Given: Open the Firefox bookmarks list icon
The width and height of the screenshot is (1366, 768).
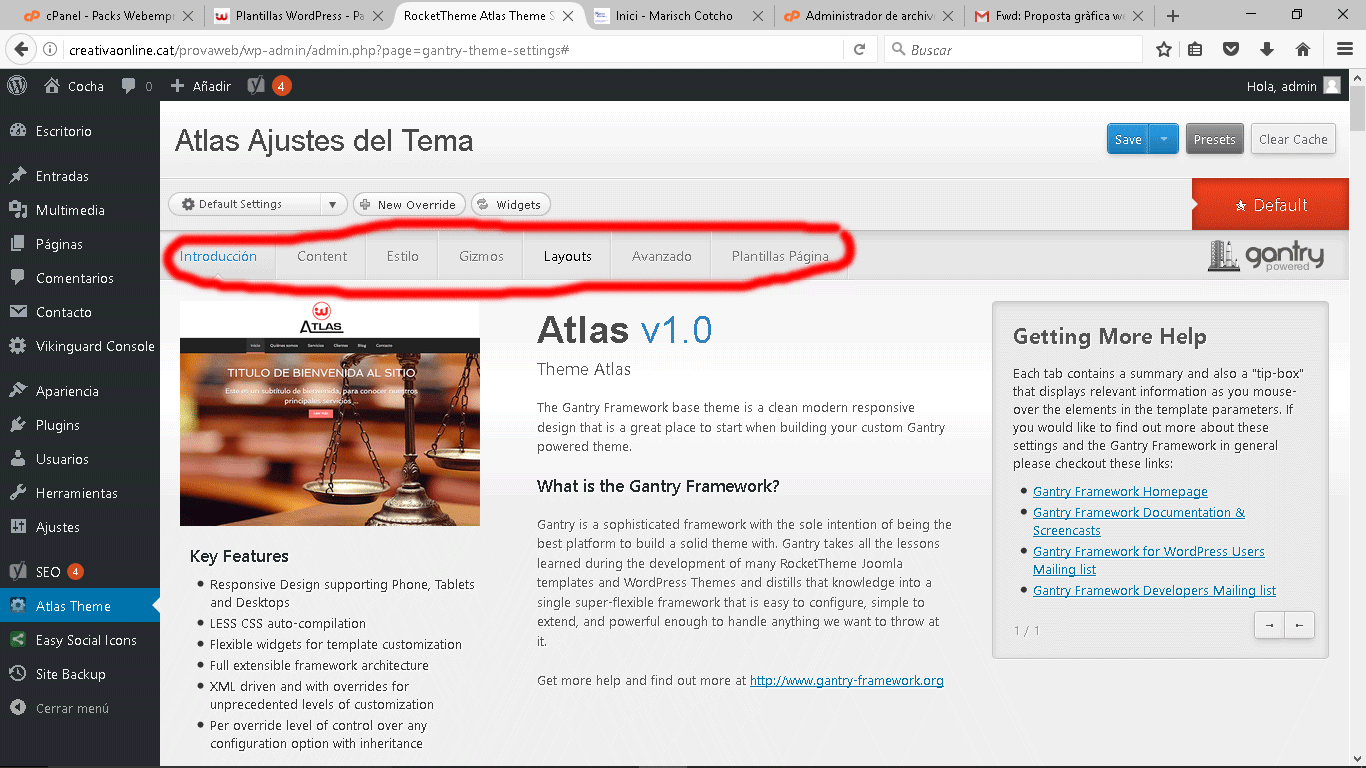Looking at the screenshot, I should (x=1196, y=49).
